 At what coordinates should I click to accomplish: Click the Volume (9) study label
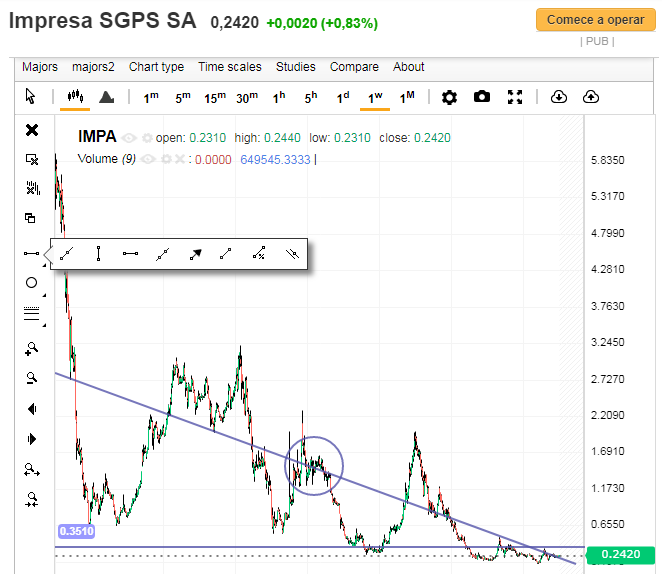click(x=106, y=159)
